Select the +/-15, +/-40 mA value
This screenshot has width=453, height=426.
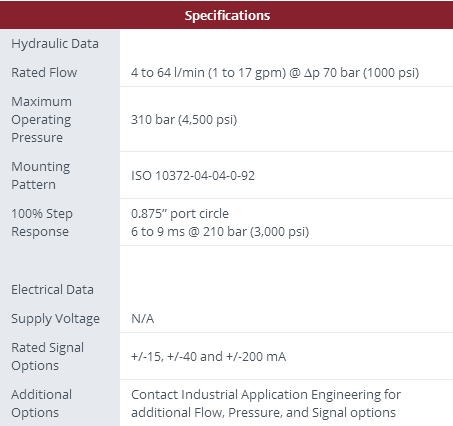click(x=209, y=357)
